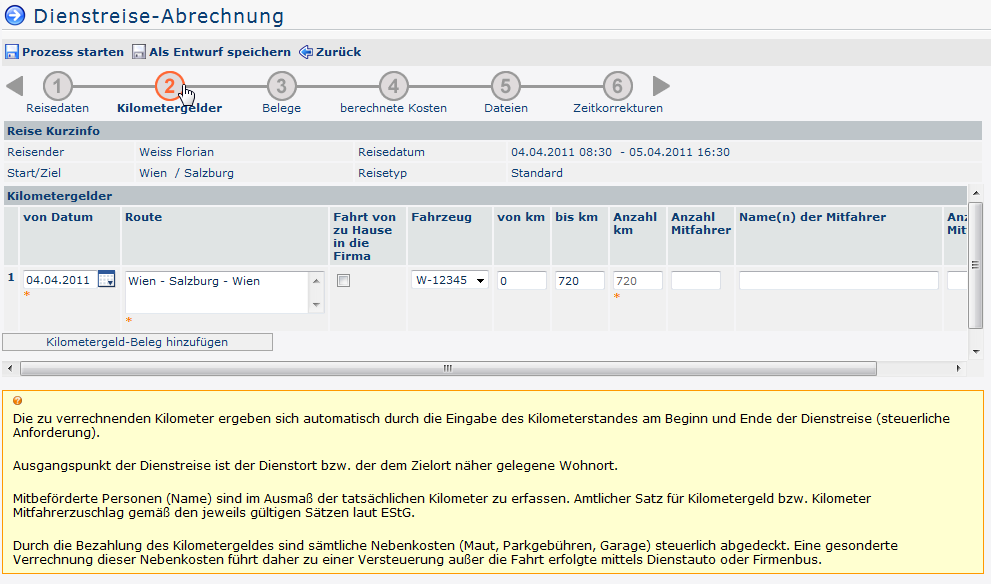Select step 5 Dateien
This screenshot has width=991, height=584.
pos(506,86)
